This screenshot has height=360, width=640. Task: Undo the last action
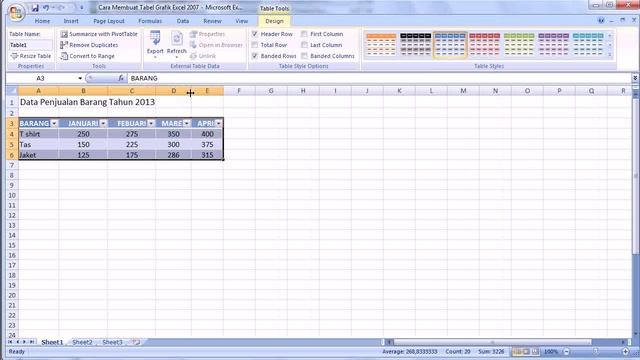pos(46,8)
